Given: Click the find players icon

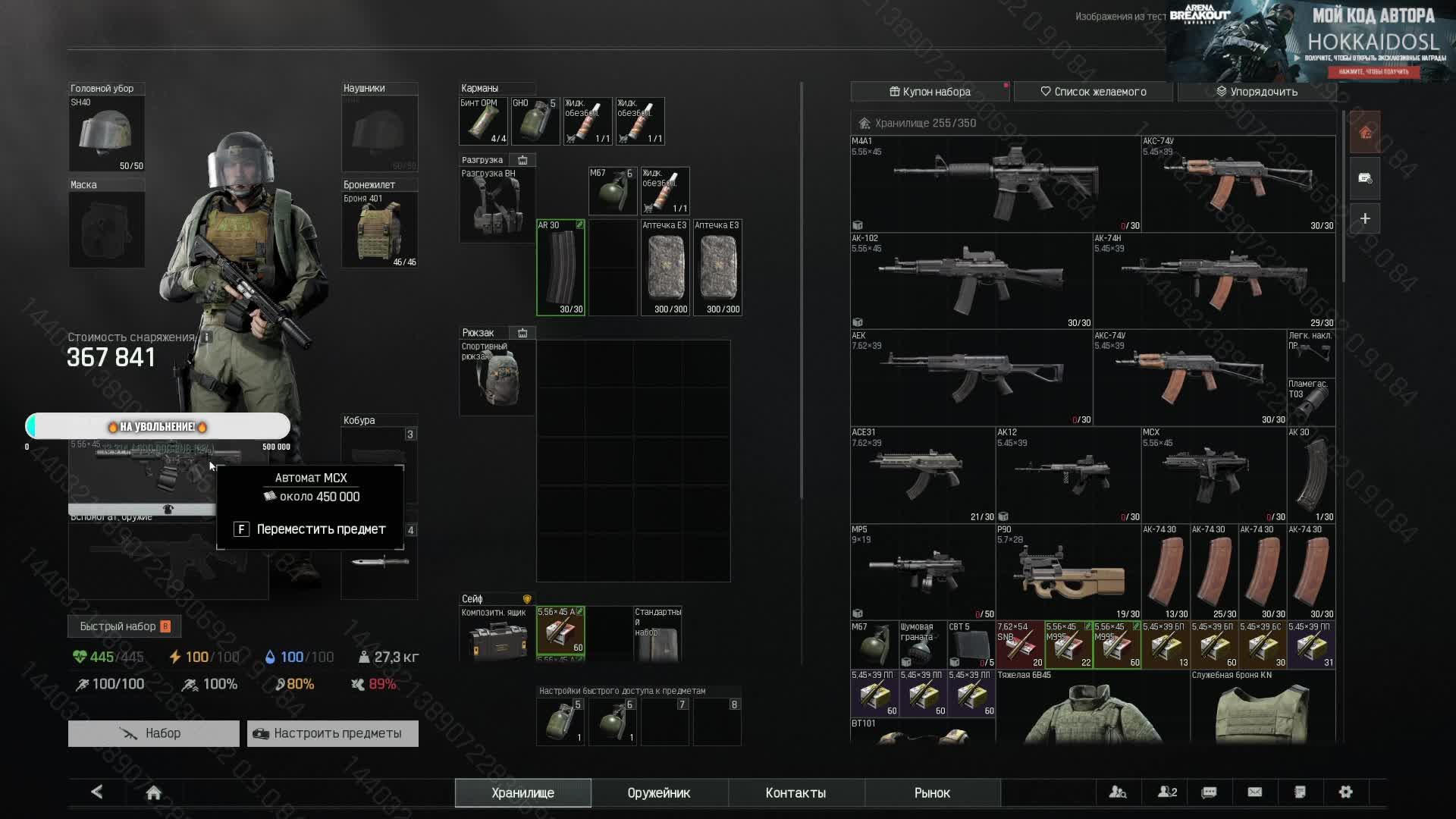Looking at the screenshot, I should (1118, 792).
